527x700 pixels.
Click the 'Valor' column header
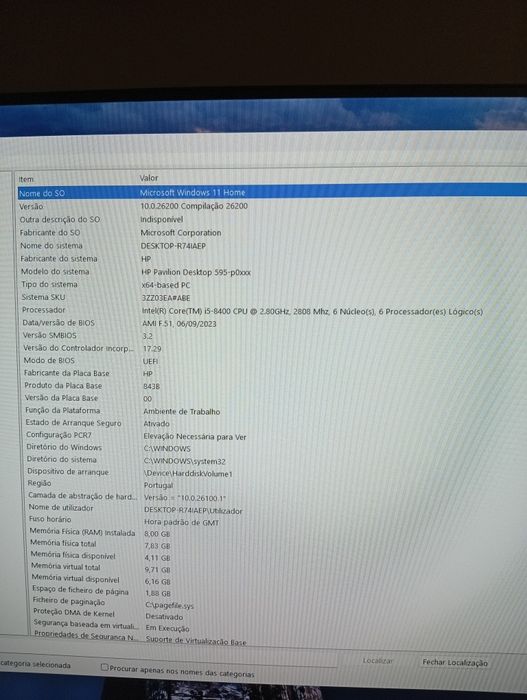[149, 178]
